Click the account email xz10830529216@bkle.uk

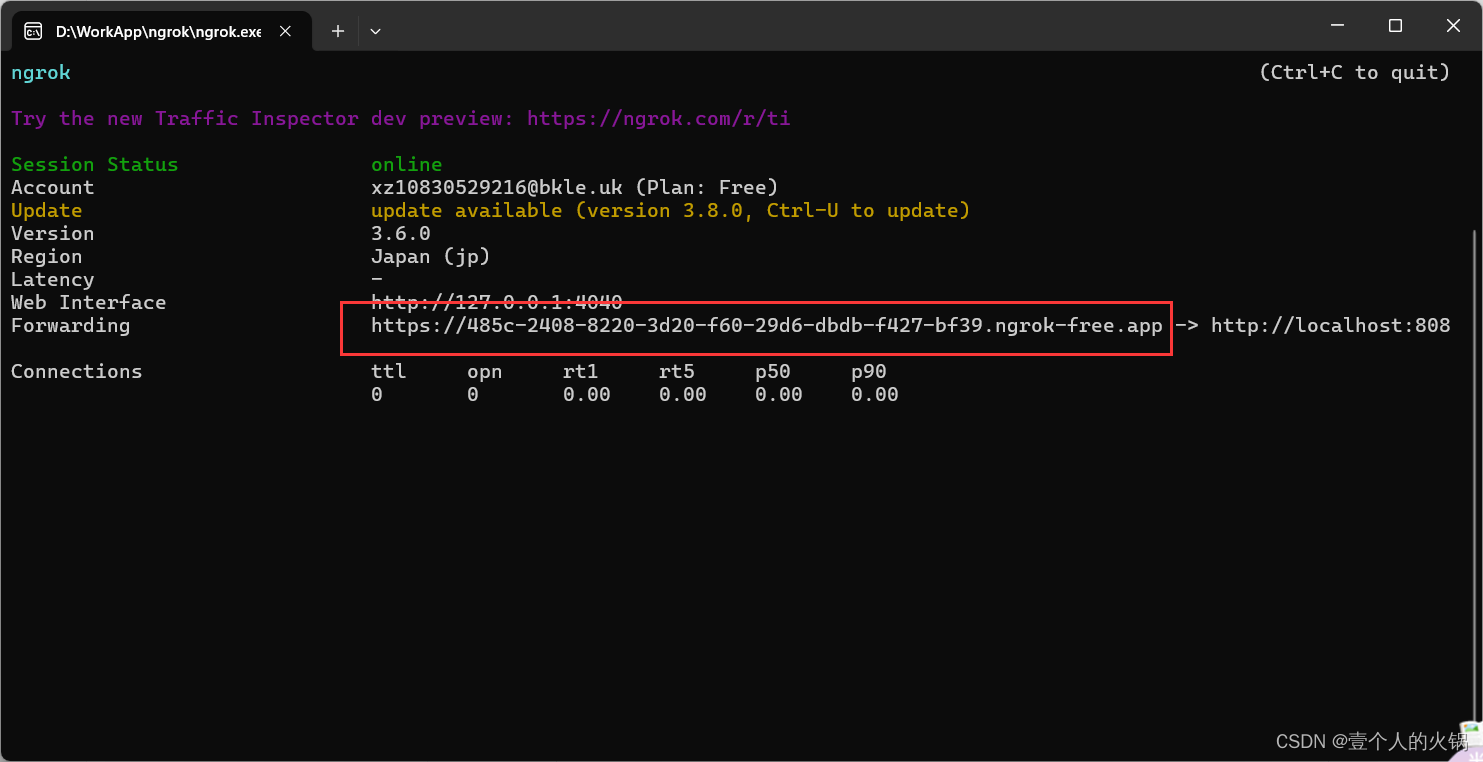[497, 188]
